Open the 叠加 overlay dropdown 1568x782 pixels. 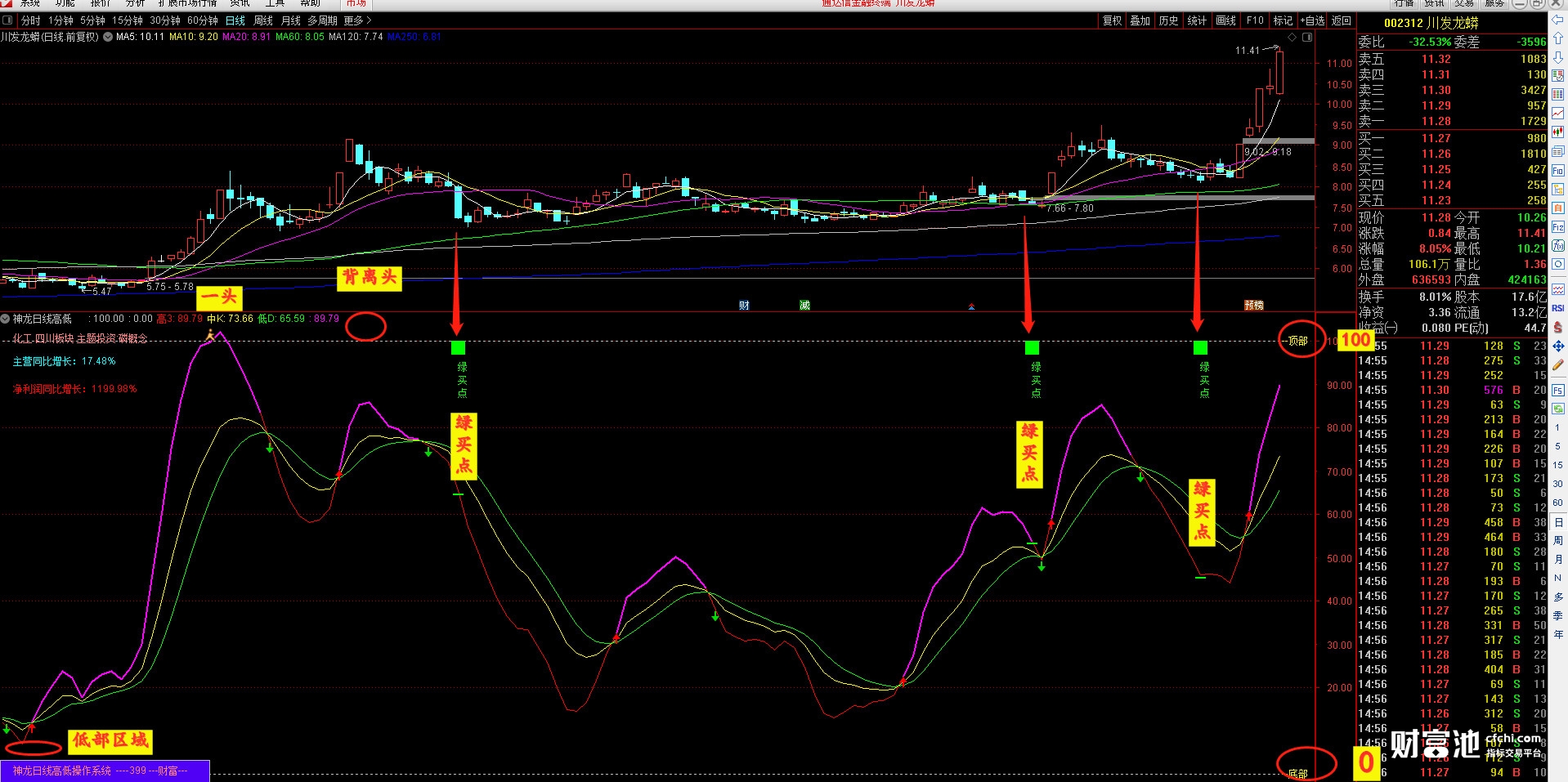coord(1140,20)
